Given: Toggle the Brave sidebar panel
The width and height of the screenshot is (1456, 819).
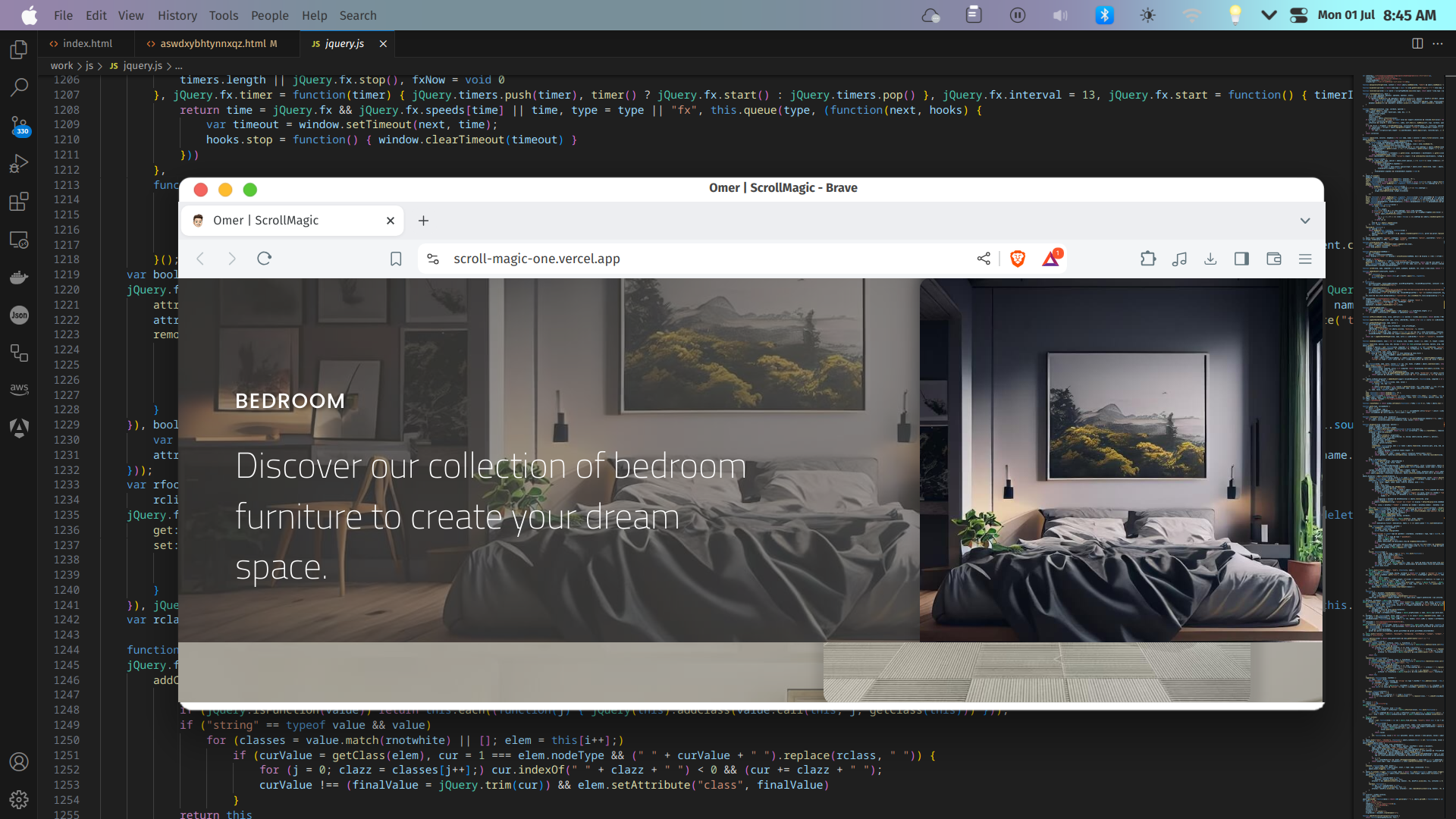Looking at the screenshot, I should pyautogui.click(x=1241, y=259).
